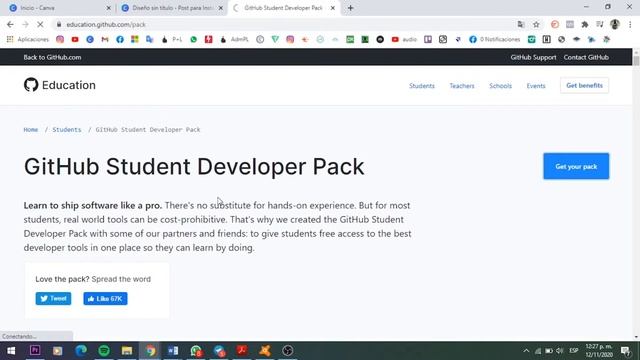Image resolution: width=640 pixels, height=360 pixels.
Task: Open Microsoft Word from the taskbar
Action: tap(173, 351)
